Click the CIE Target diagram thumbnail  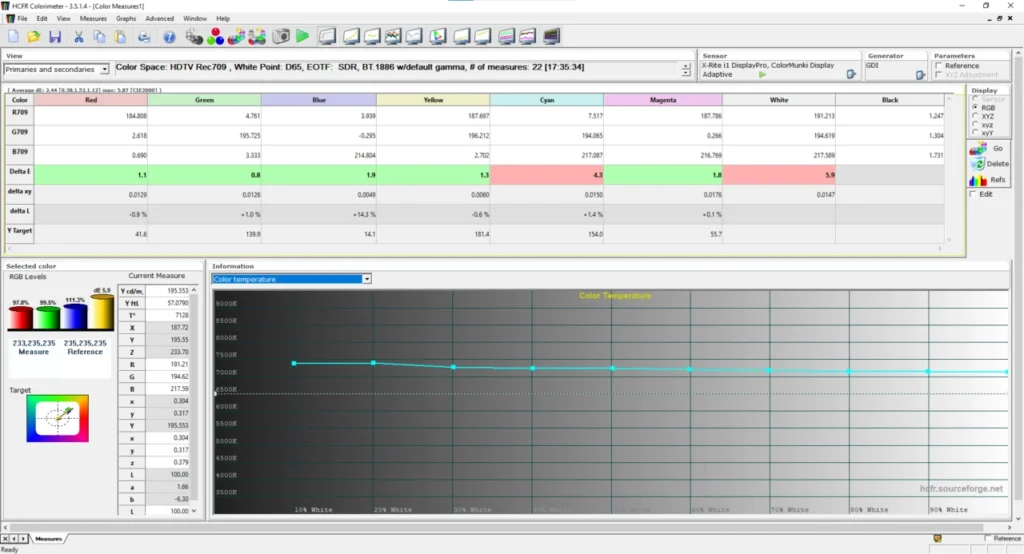pyautogui.click(x=57, y=419)
